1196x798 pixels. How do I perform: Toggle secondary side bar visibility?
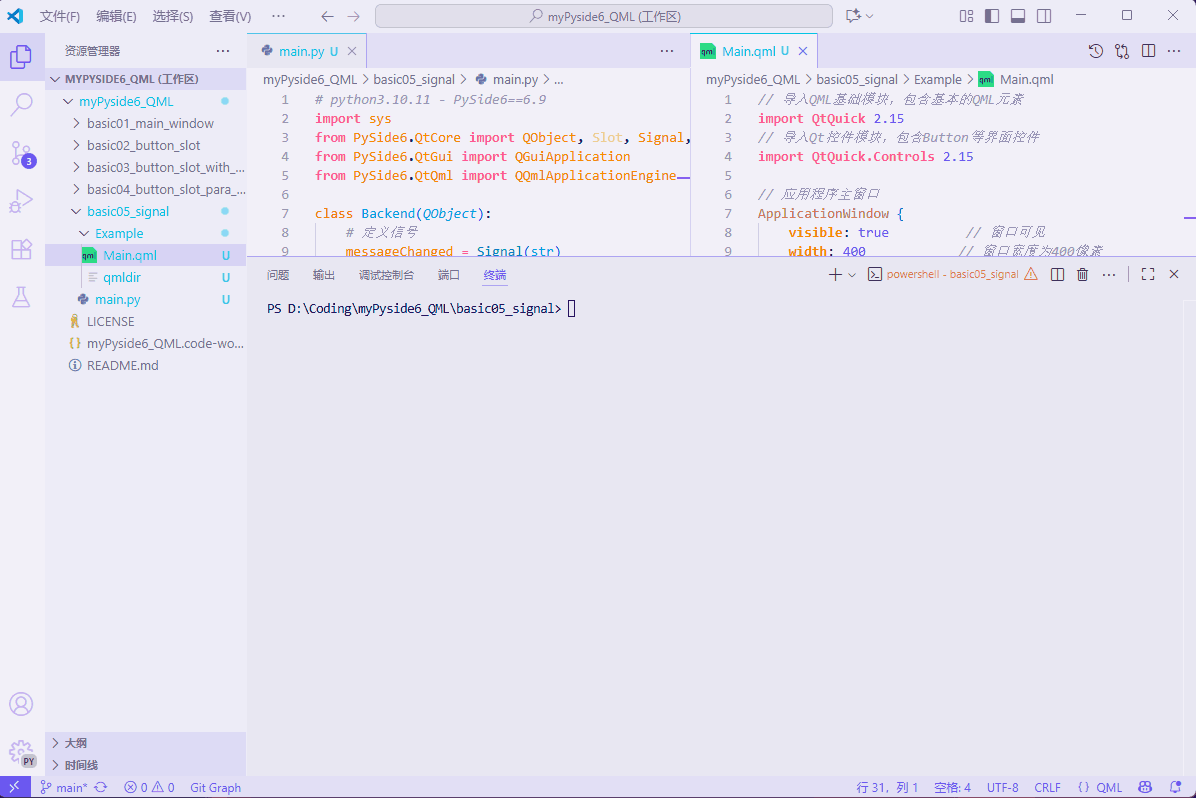(1044, 16)
